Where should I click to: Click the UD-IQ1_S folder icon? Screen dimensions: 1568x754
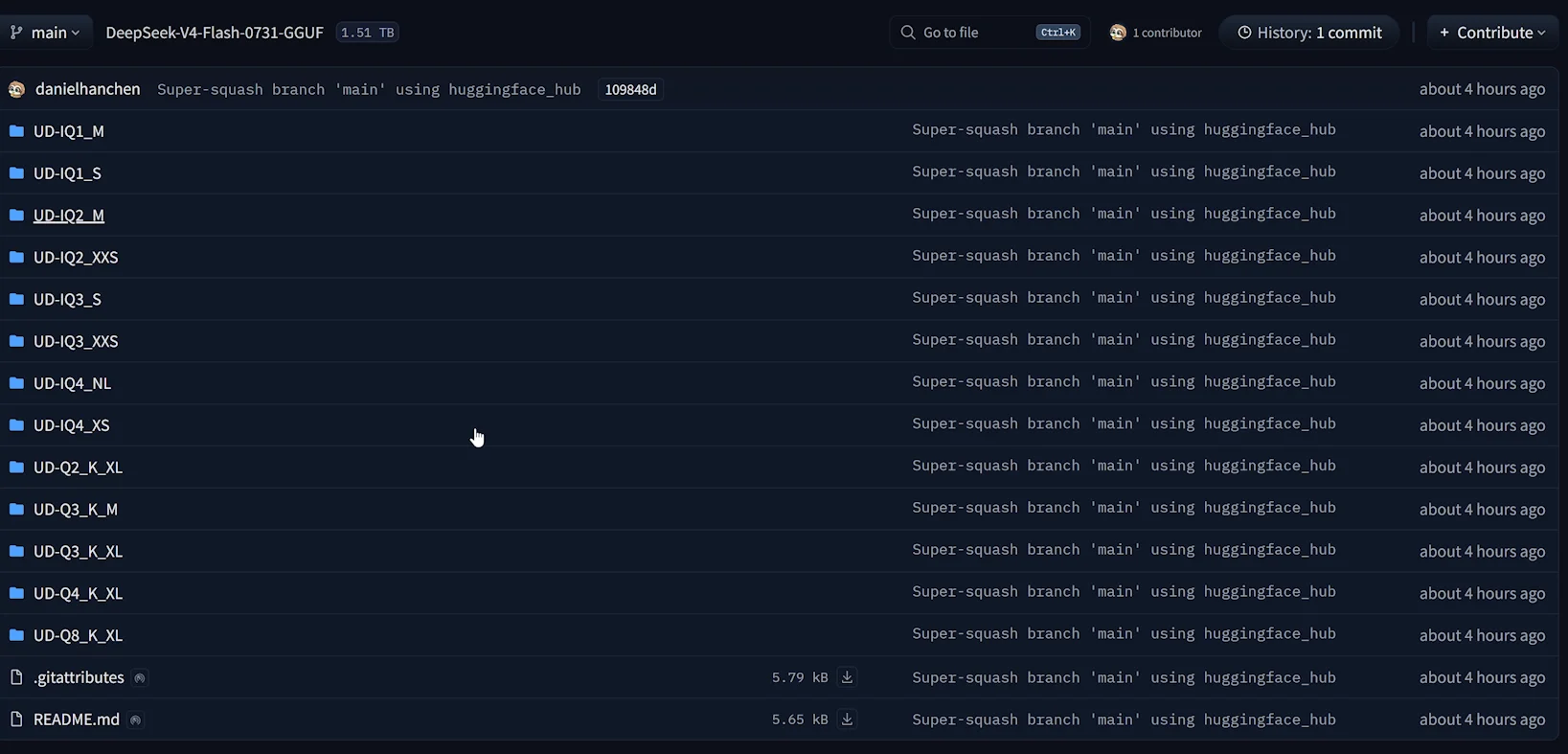coord(16,172)
